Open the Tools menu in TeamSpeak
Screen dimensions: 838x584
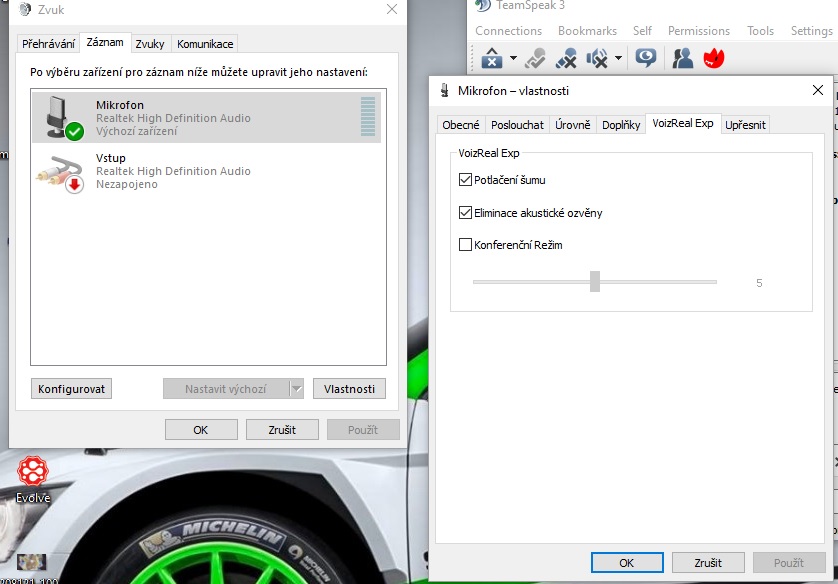pos(760,31)
